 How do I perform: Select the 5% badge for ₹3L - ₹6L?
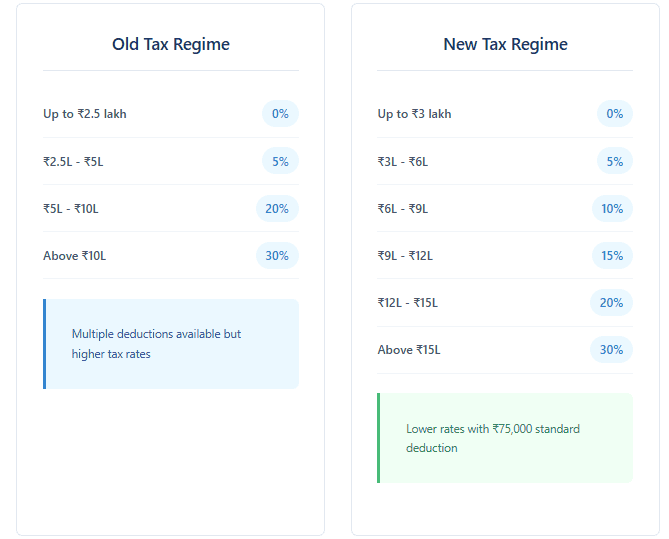point(614,161)
